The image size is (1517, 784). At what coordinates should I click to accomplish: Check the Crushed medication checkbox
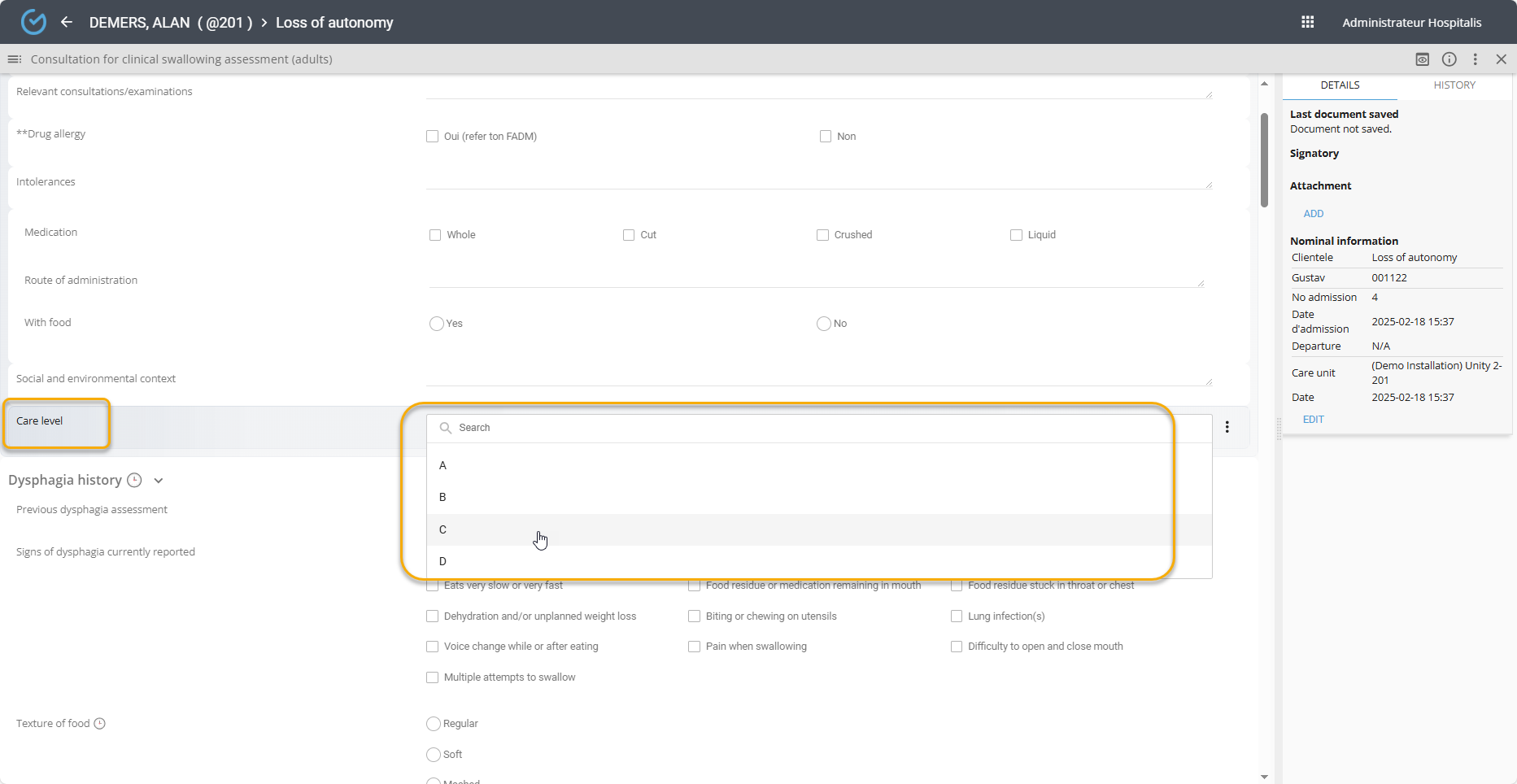pyautogui.click(x=822, y=235)
